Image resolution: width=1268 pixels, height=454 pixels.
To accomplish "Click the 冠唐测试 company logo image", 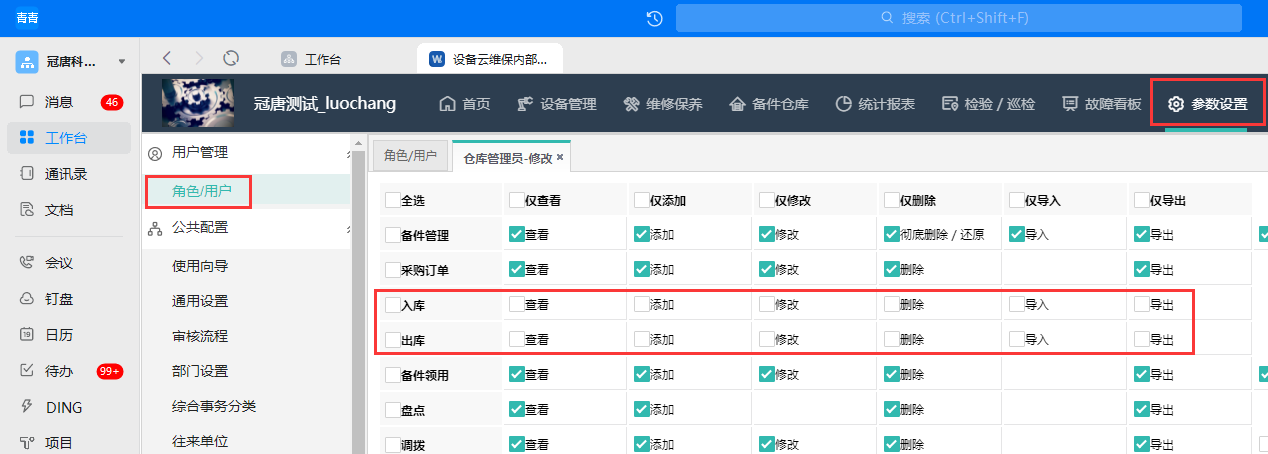I will 198,103.
